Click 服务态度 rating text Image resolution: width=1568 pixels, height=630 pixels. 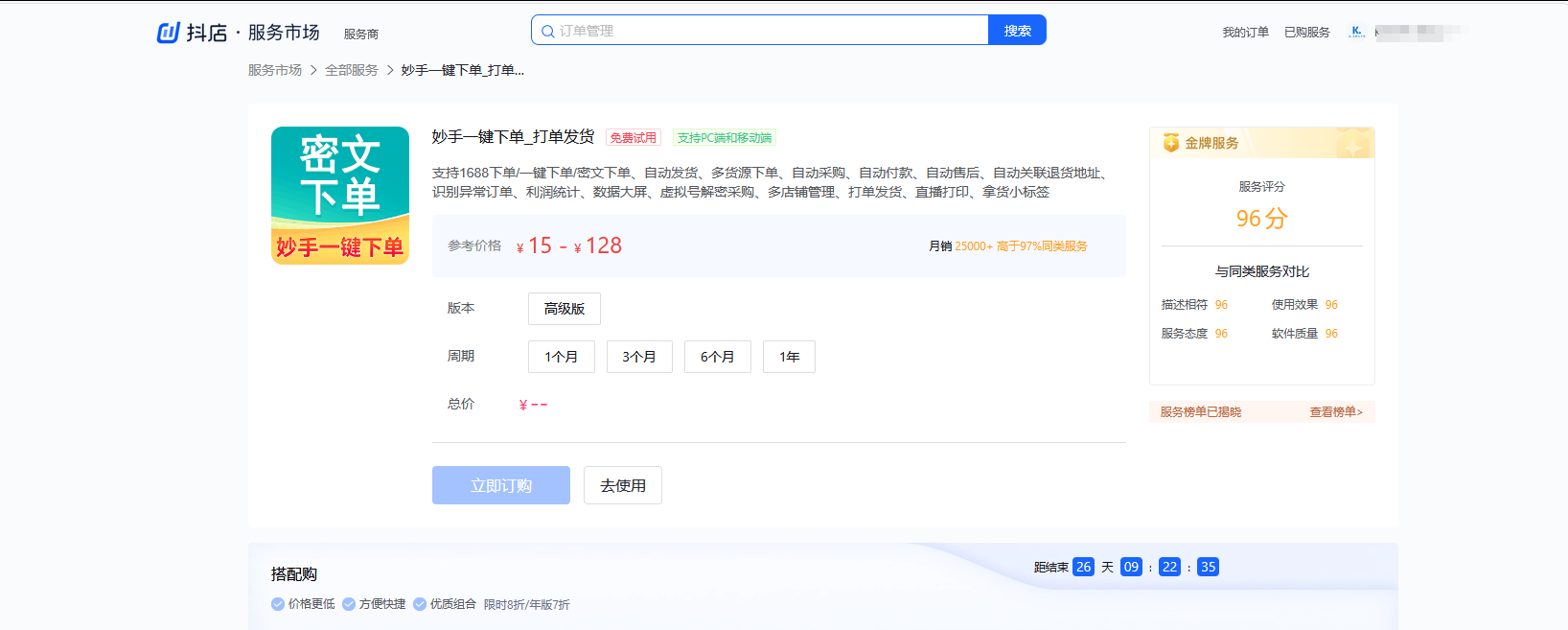click(x=1185, y=333)
